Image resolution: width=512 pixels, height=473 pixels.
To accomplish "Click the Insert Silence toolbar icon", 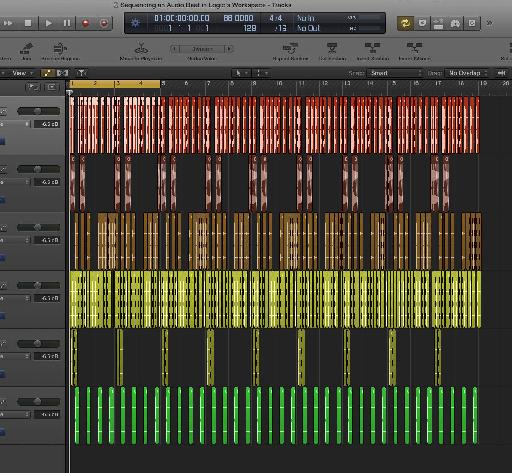I will pyautogui.click(x=414, y=48).
